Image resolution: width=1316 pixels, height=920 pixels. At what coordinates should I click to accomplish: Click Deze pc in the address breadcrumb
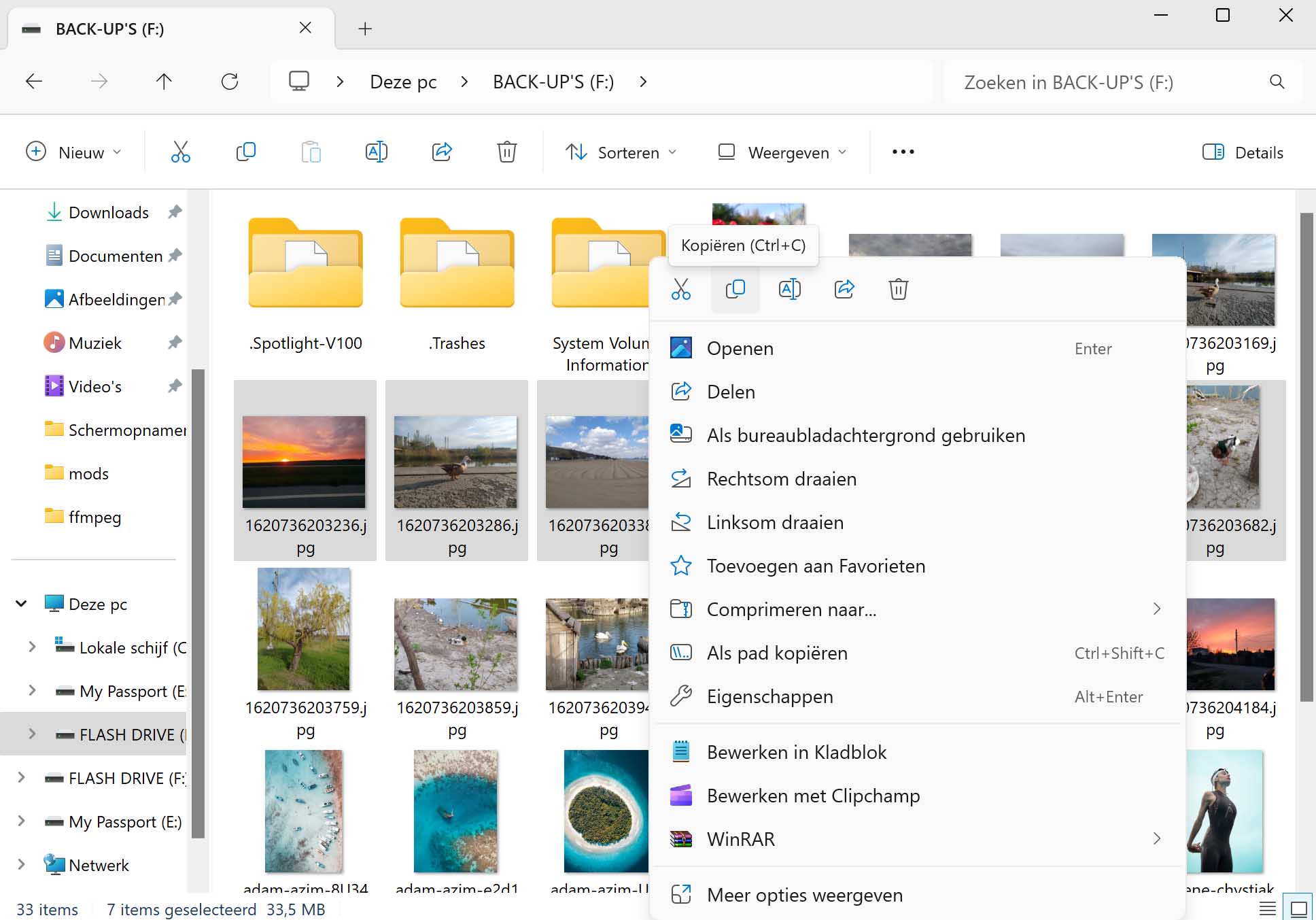point(403,82)
